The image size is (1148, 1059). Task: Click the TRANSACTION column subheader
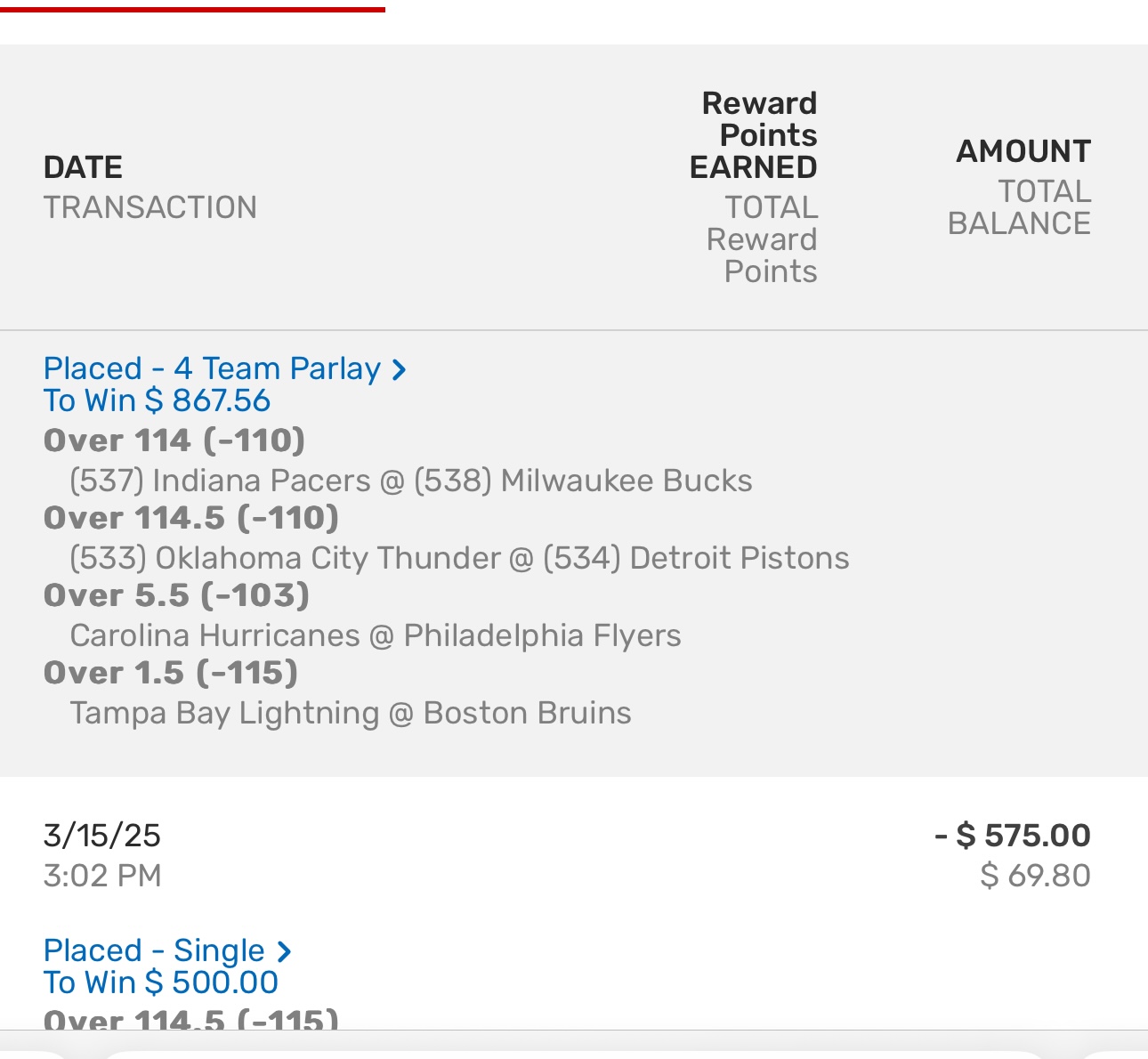point(150,207)
